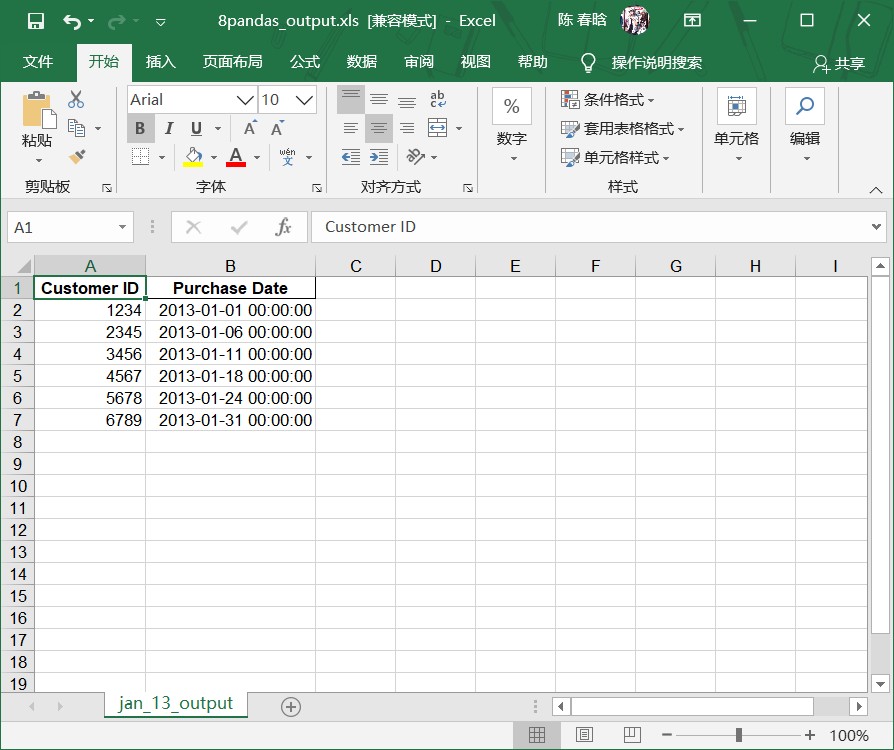Toggle wrap text icon
This screenshot has height=750, width=894.
pyautogui.click(x=437, y=99)
